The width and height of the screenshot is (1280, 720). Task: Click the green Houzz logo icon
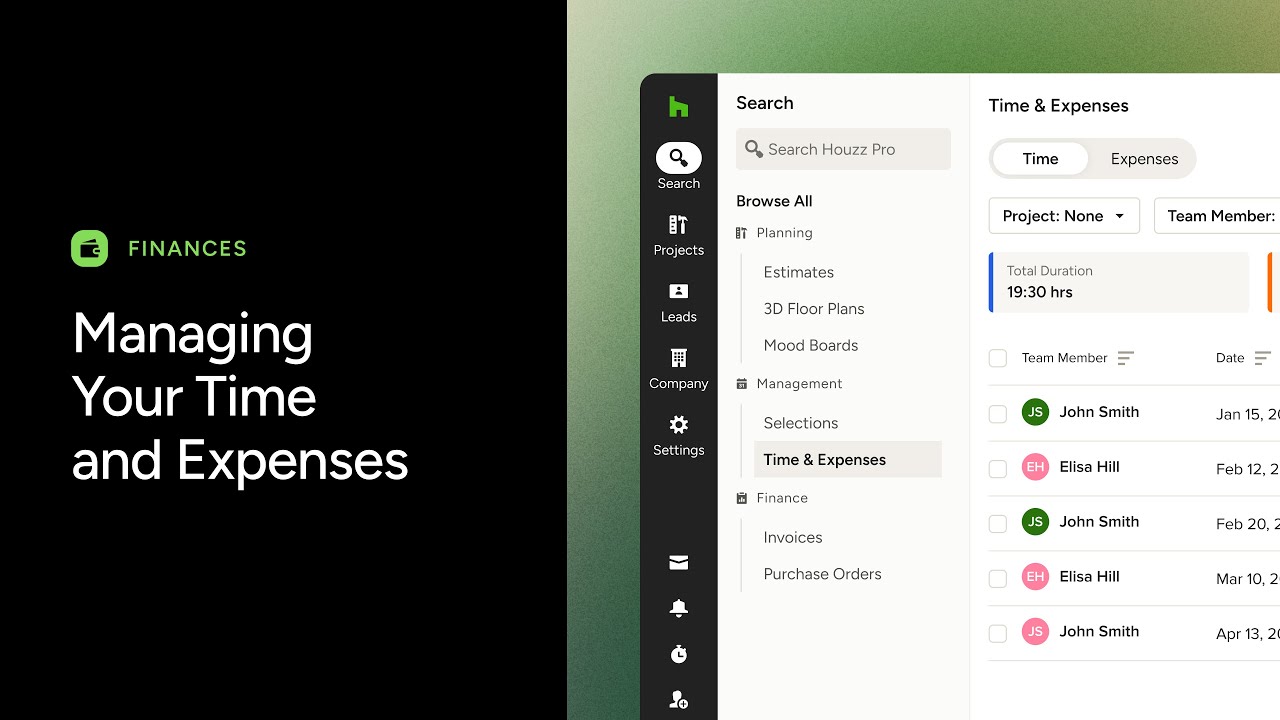point(679,107)
